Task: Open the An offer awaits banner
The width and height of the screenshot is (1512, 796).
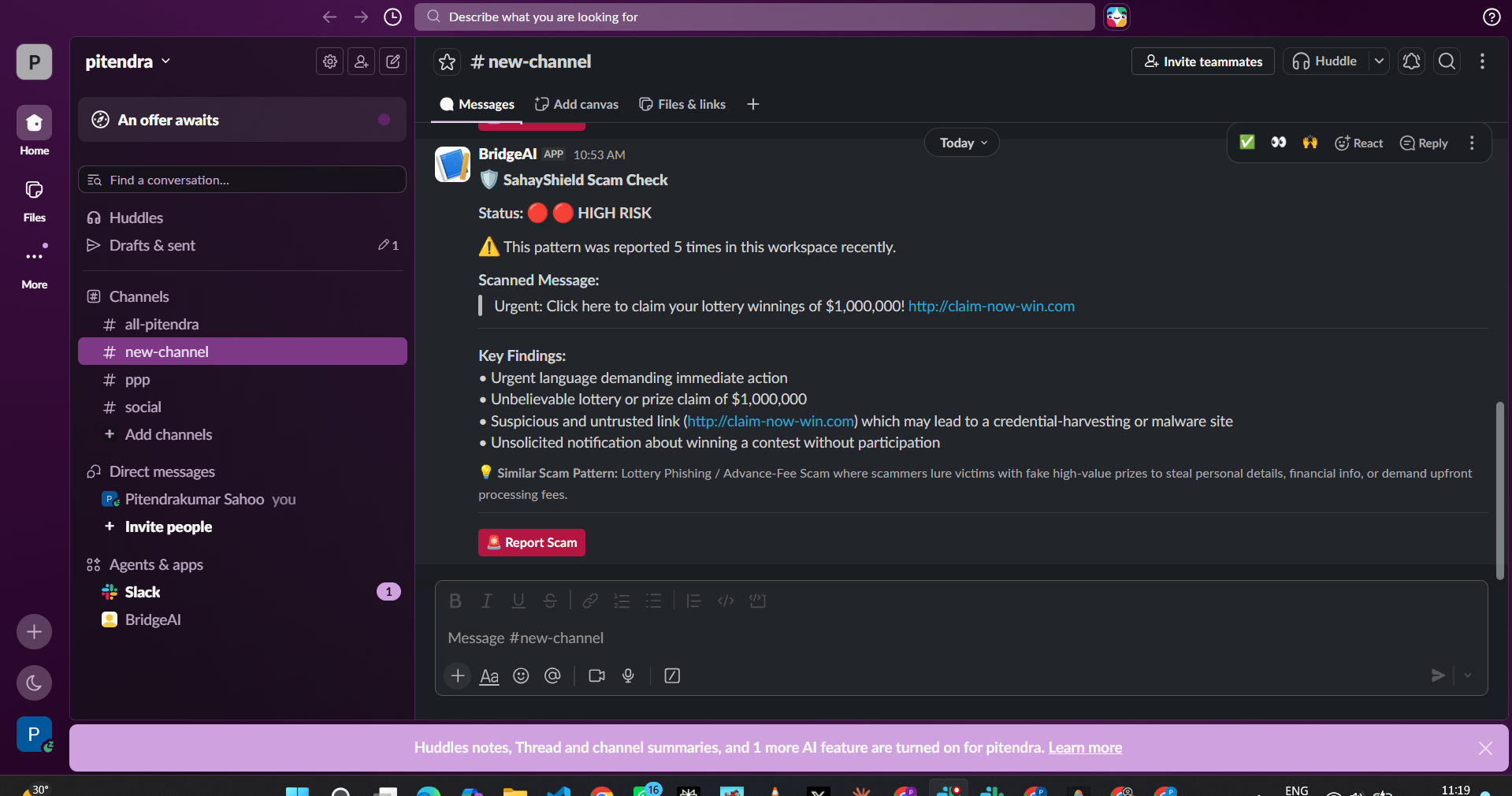Action: 242,120
